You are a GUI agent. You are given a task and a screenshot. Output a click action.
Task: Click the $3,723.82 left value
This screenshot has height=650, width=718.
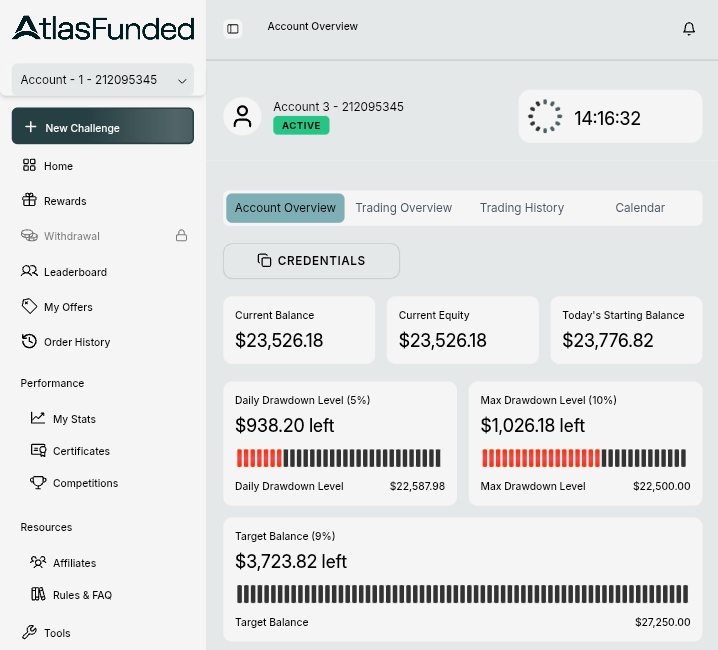291,562
